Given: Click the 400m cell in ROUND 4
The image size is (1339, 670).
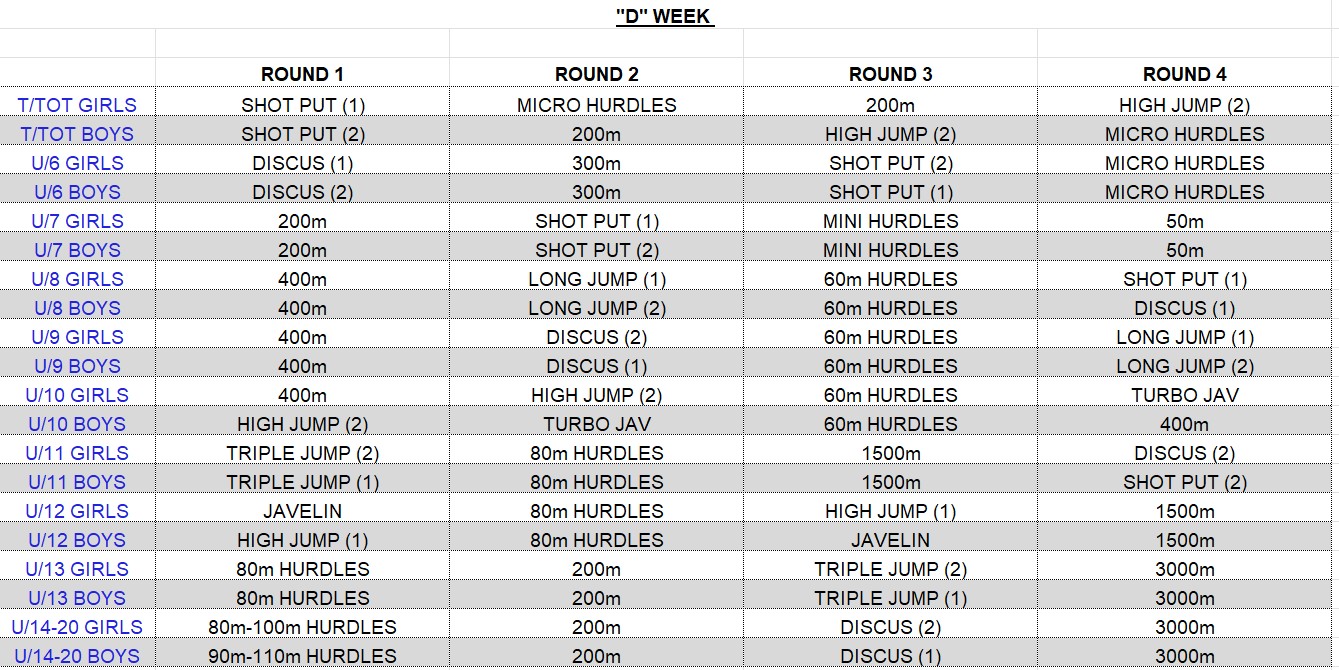Looking at the screenshot, I should pyautogui.click(x=1184, y=423).
